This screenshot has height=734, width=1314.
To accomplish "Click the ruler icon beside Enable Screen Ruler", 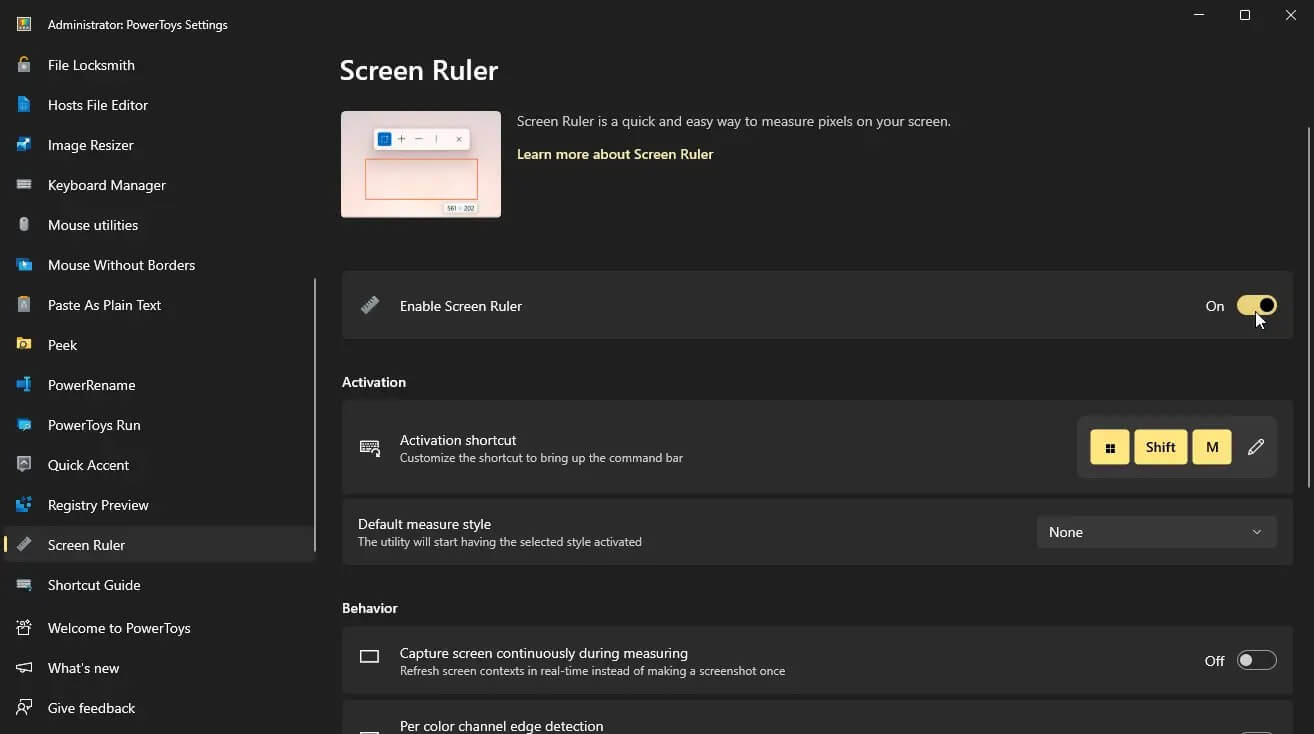I will point(370,306).
